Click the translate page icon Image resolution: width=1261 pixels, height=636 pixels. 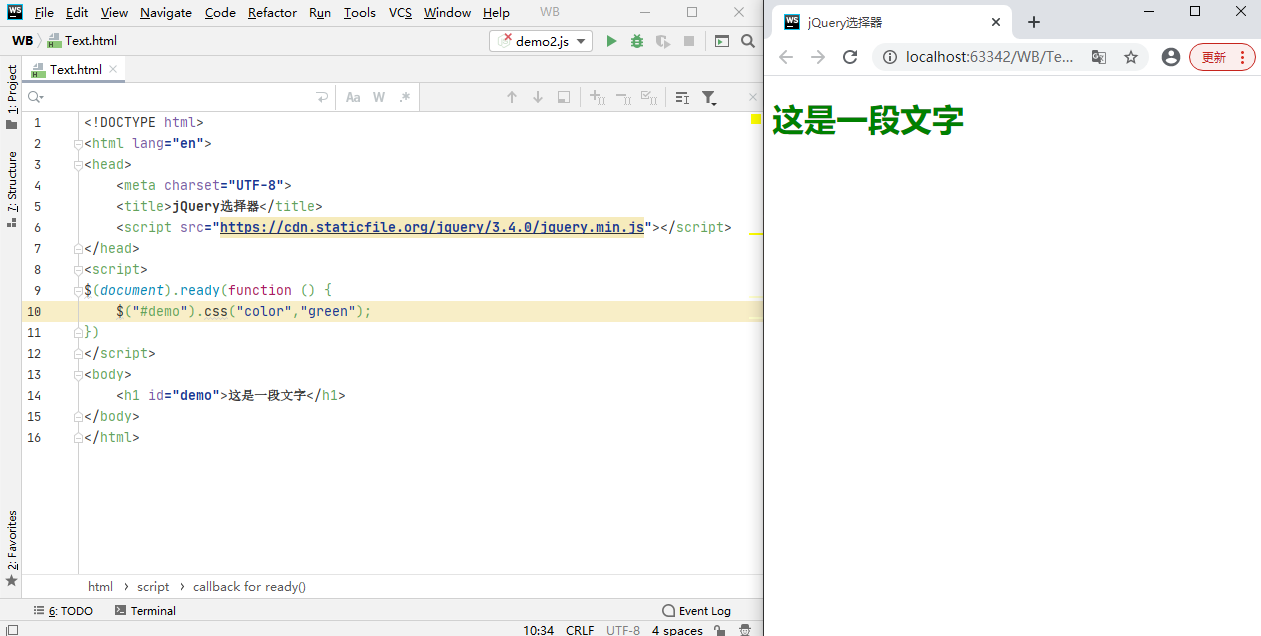pos(1099,57)
